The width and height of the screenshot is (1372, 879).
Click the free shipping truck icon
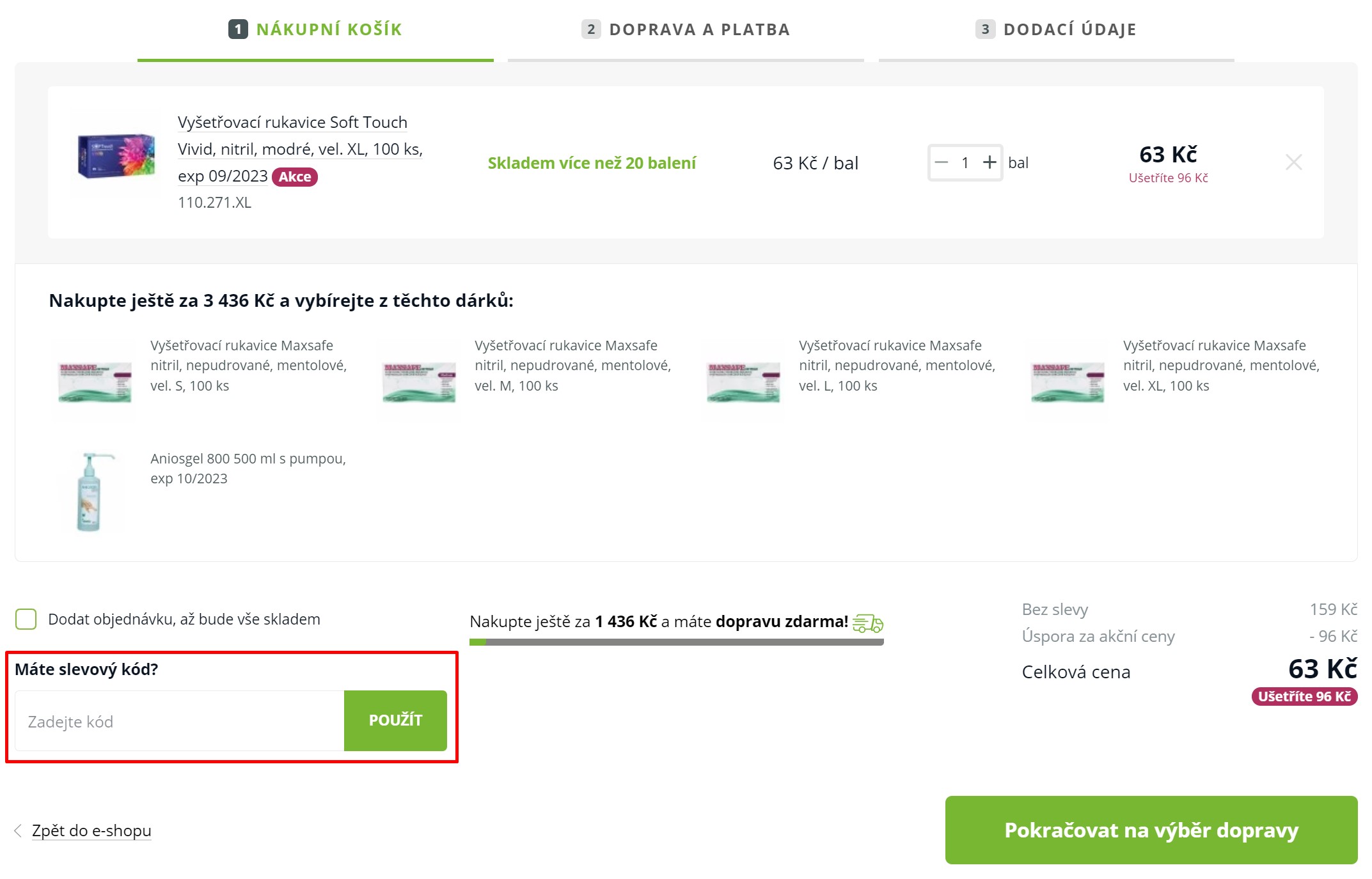868,623
